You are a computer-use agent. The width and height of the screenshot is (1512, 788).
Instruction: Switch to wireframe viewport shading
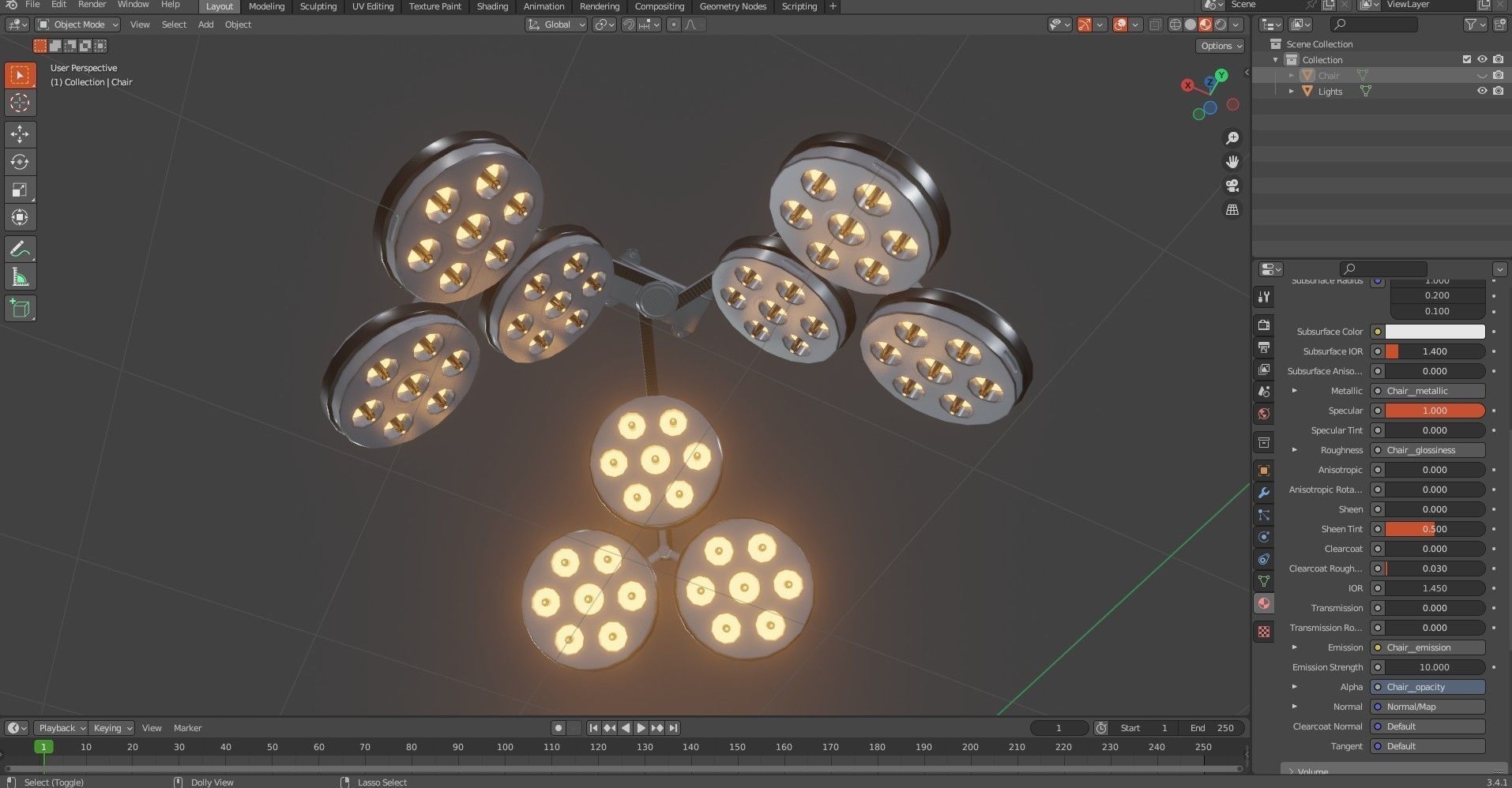coord(1175,24)
